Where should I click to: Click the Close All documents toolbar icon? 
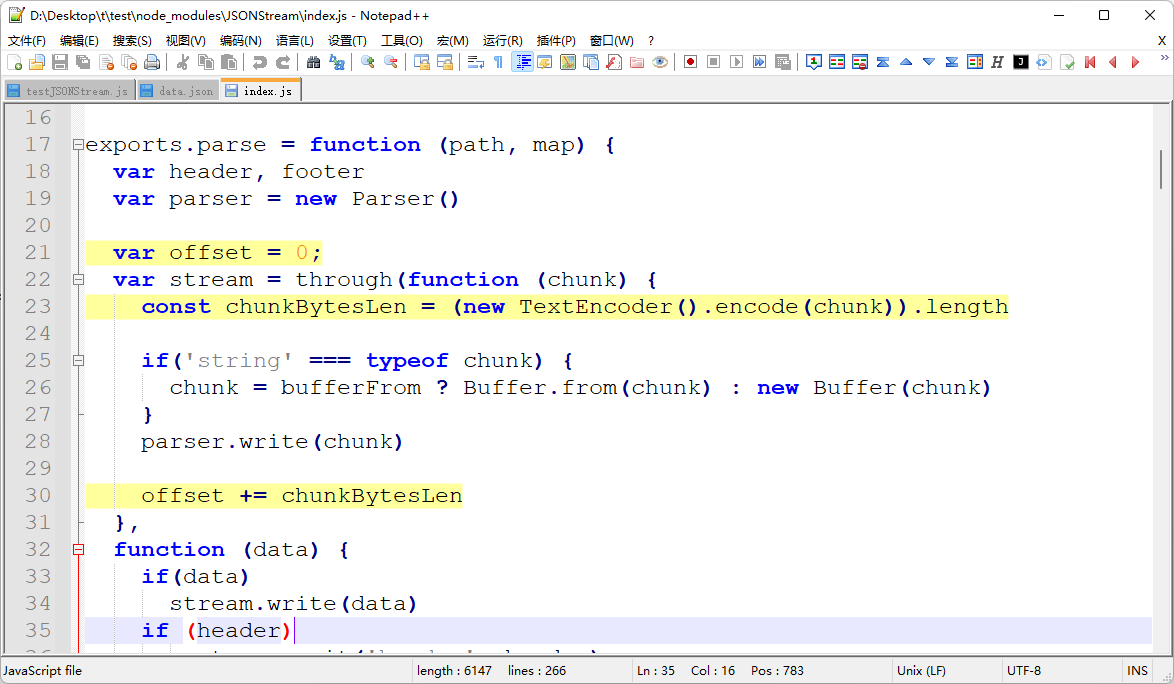click(129, 62)
